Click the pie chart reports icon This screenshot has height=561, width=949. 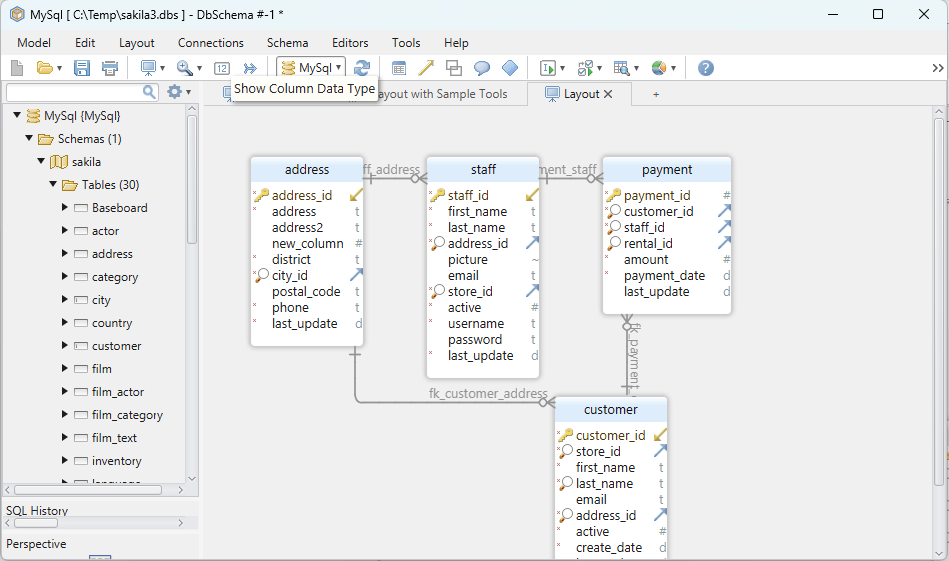pyautogui.click(x=659, y=68)
